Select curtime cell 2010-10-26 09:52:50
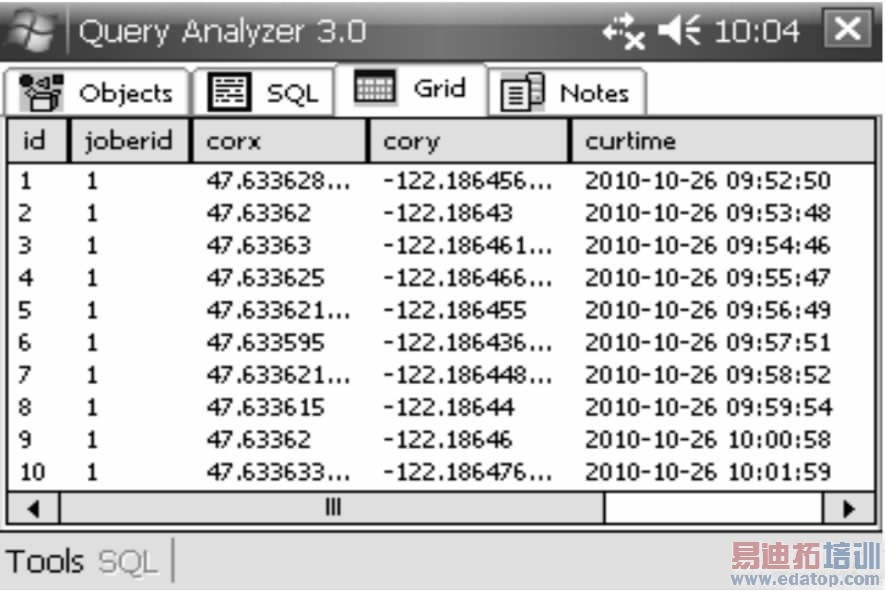 tap(708, 181)
